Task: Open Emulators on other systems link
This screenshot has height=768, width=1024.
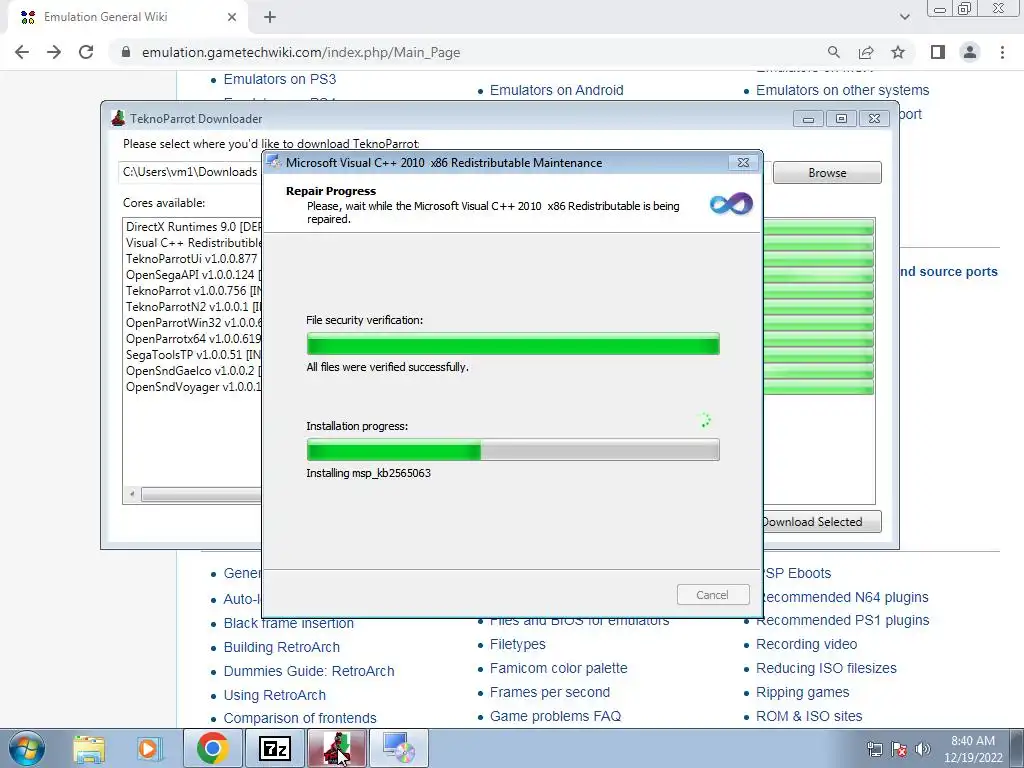Action: [x=842, y=90]
